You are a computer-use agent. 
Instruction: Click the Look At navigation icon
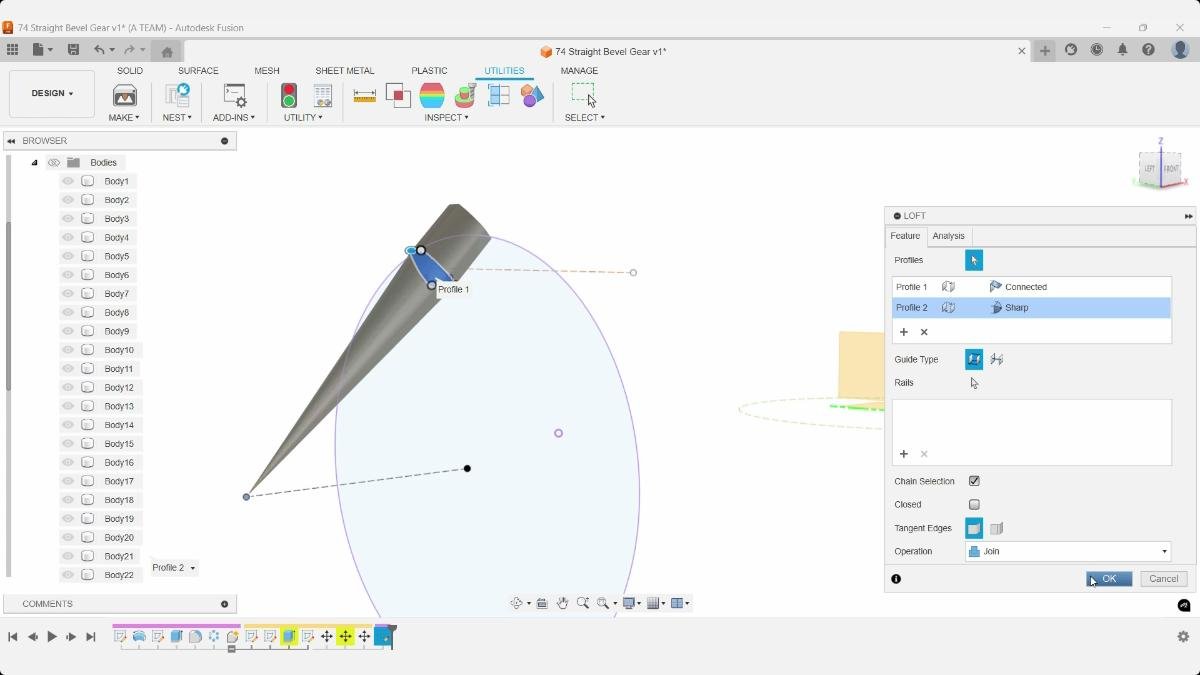tap(542, 603)
